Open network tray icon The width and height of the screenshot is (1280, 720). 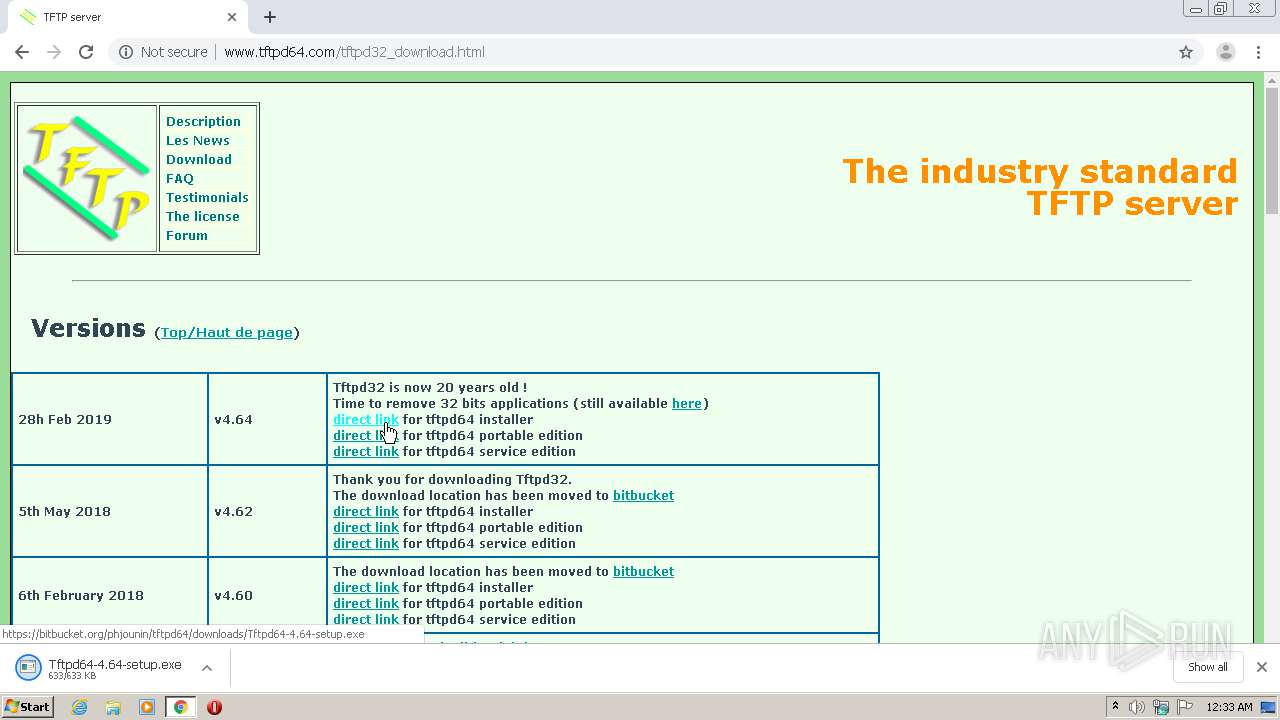click(1161, 707)
